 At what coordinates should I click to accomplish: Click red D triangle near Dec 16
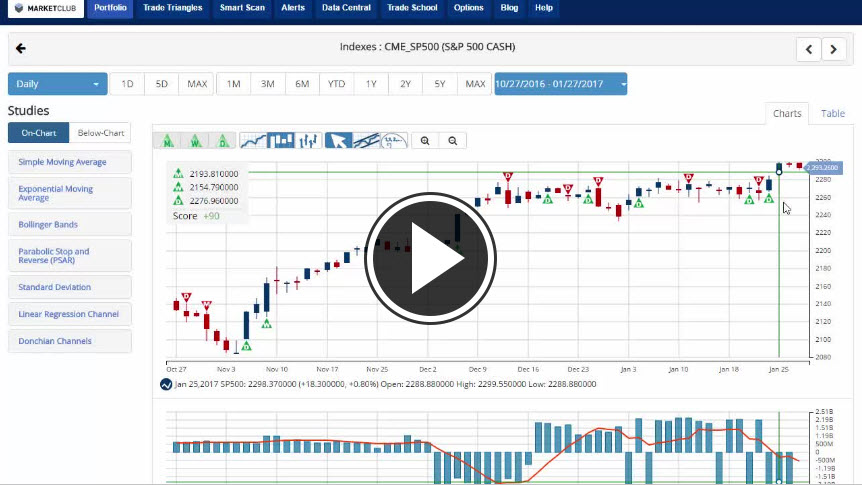508,177
